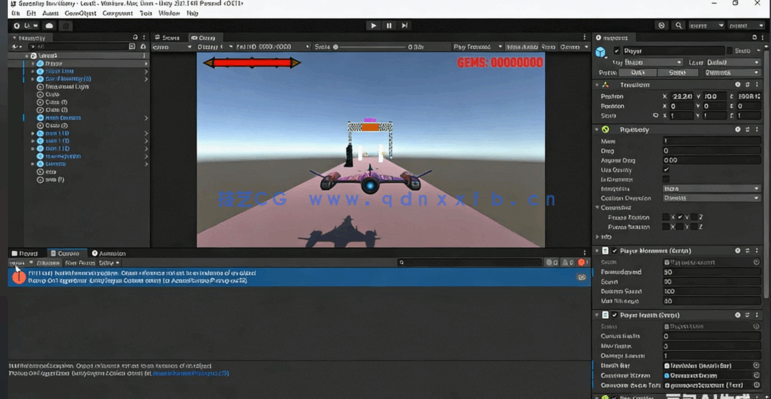
Task: Open the editor Layout dropdown
Action: click(x=745, y=26)
